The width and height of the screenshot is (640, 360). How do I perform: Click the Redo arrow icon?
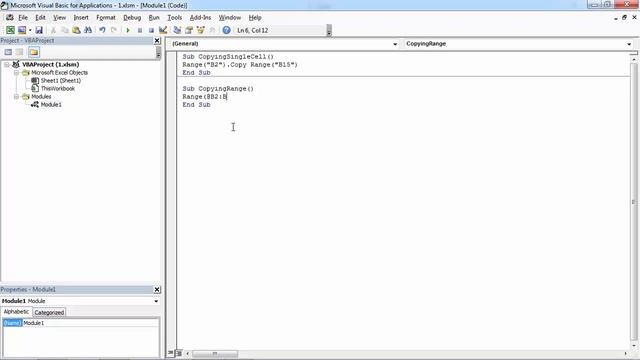114,30
